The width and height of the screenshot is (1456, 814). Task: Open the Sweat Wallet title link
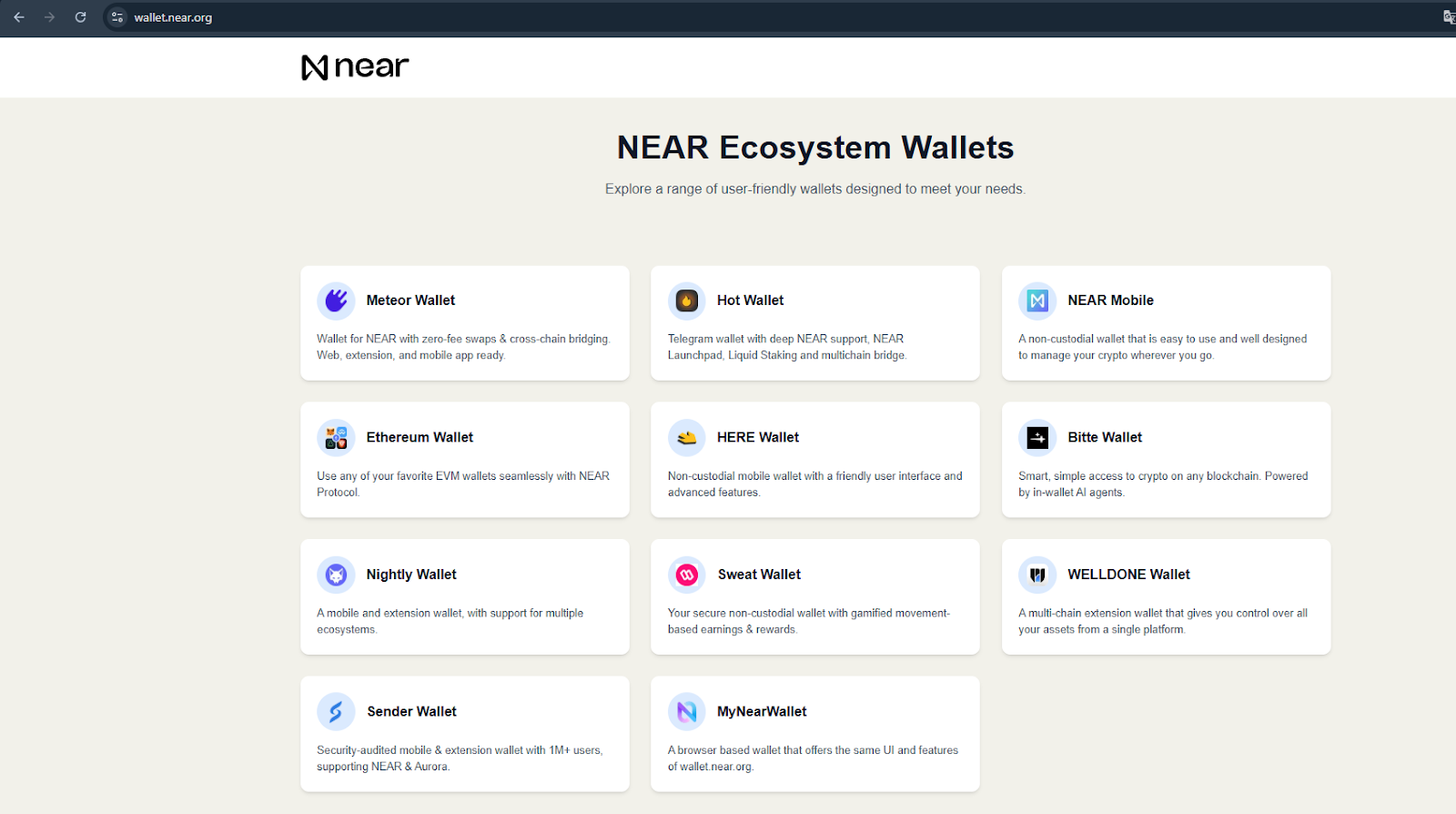pos(759,575)
